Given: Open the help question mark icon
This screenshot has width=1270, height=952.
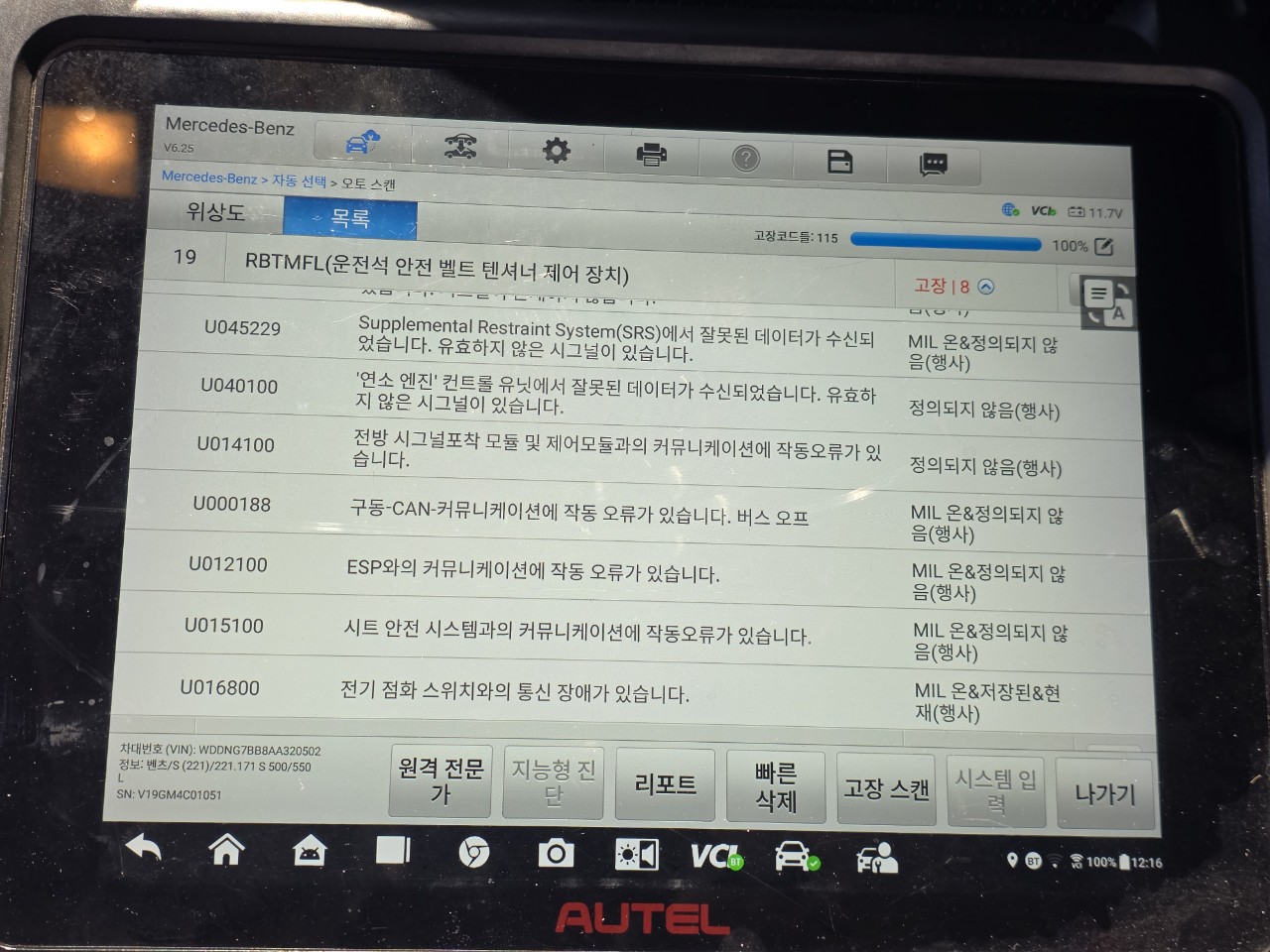Looking at the screenshot, I should 745,158.
